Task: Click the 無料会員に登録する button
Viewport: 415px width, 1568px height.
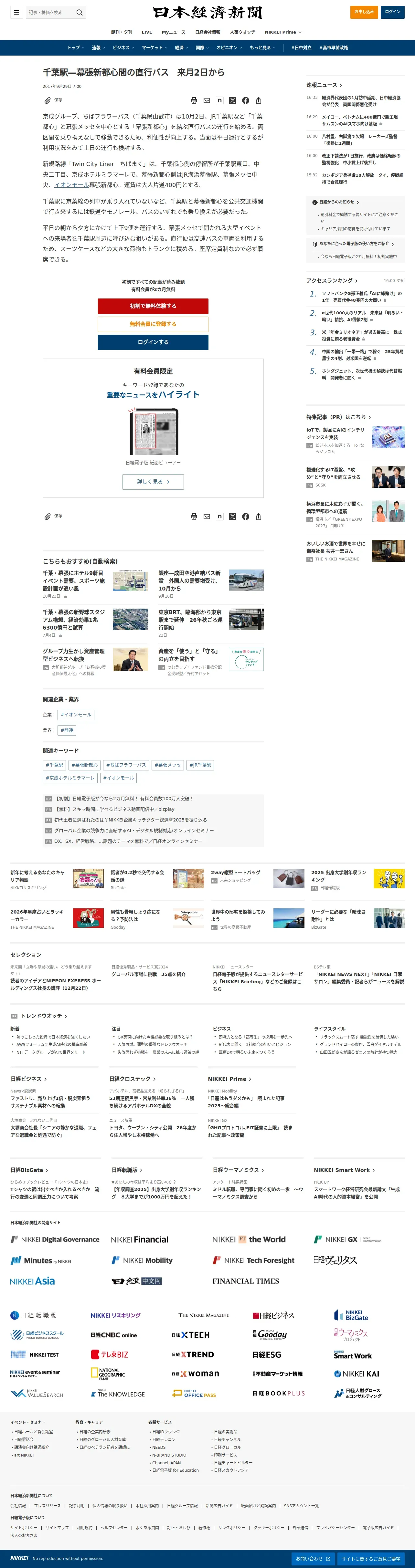Action: click(x=153, y=324)
